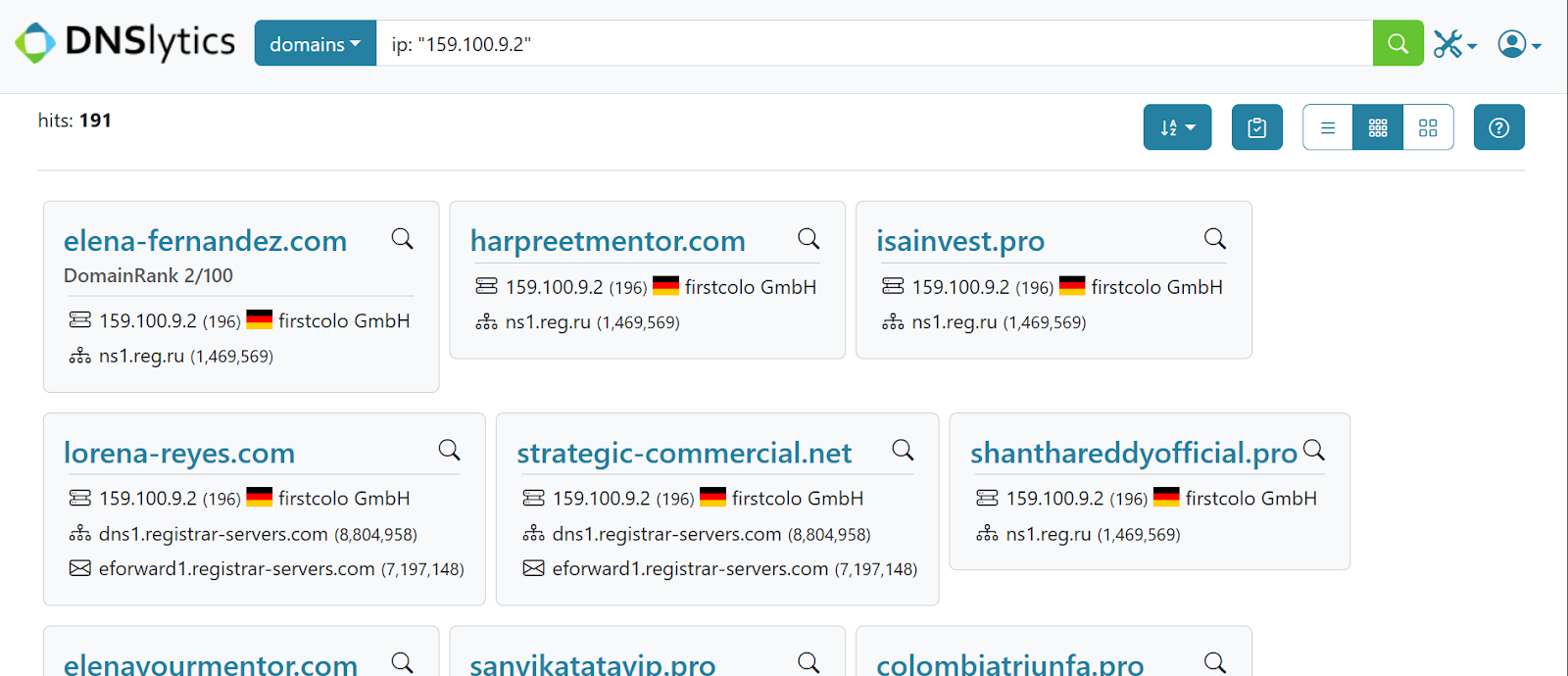The width and height of the screenshot is (1568, 676).
Task: Click magnifier icon on strategic-commercial.net card
Action: pyautogui.click(x=903, y=450)
